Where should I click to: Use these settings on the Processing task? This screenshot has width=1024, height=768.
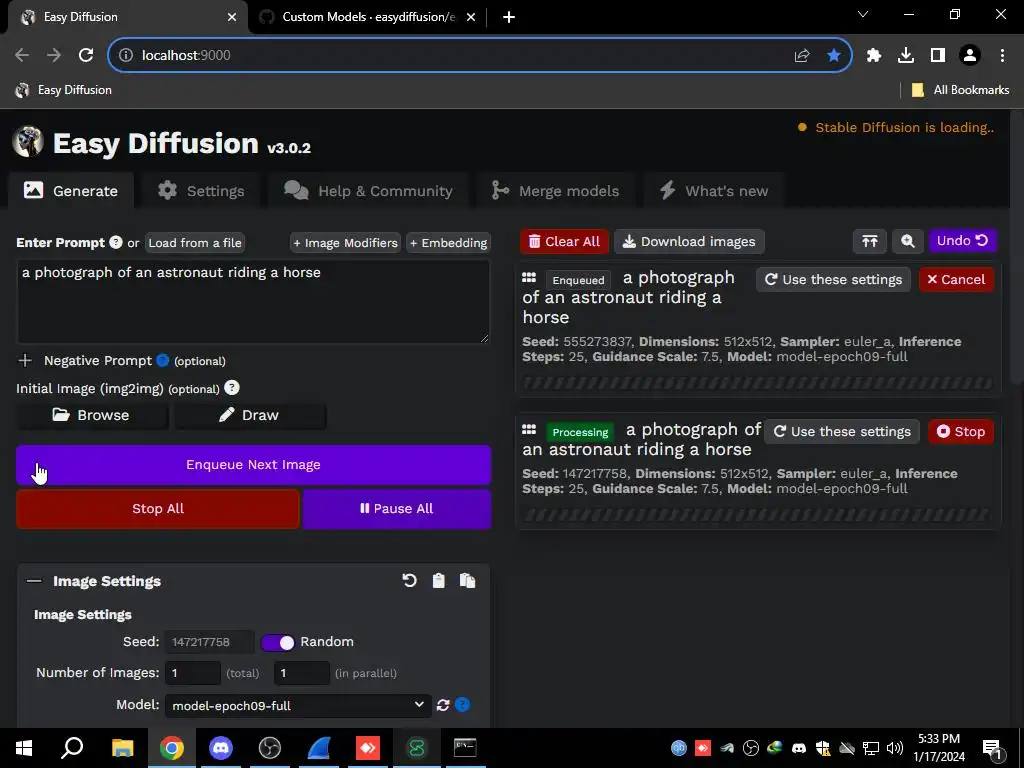pos(842,432)
